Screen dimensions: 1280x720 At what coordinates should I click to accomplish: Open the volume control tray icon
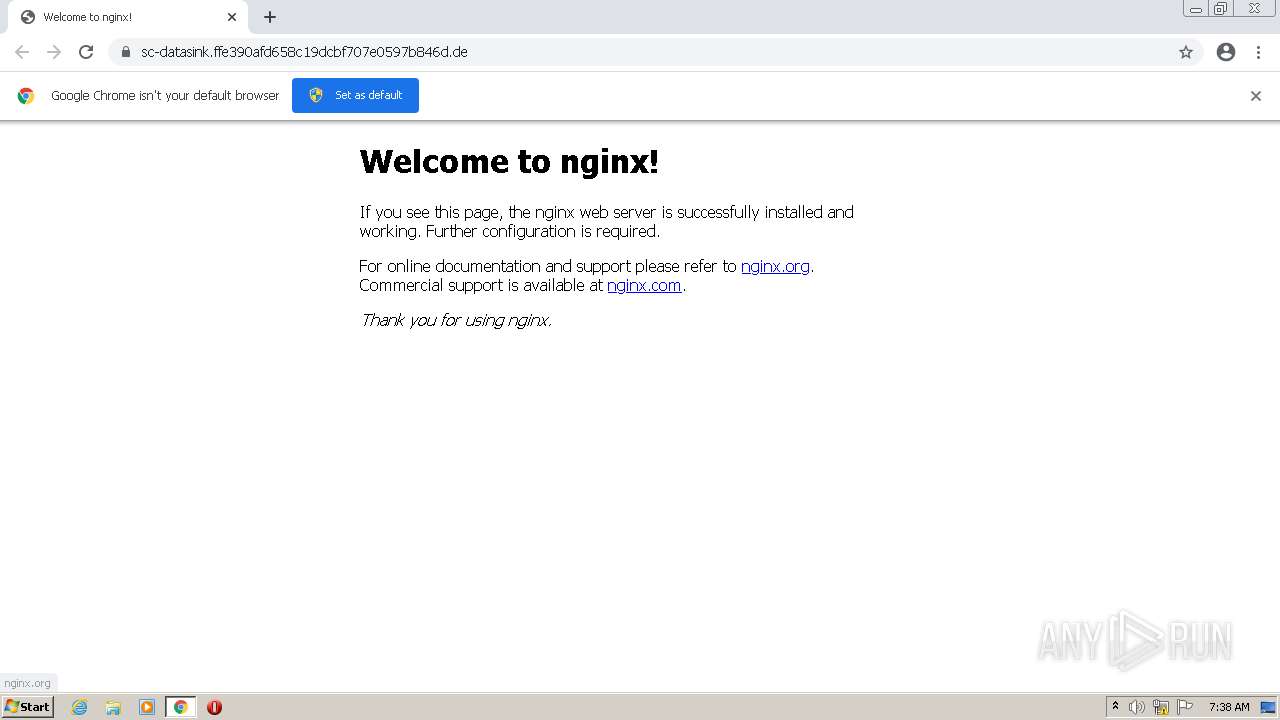[x=1137, y=707]
